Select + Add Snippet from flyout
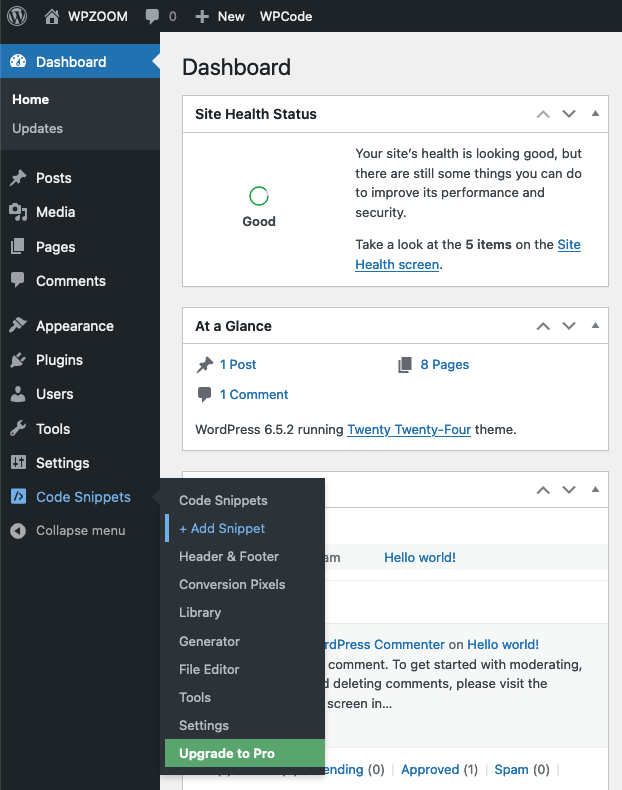This screenshot has height=790, width=622. click(x=222, y=528)
